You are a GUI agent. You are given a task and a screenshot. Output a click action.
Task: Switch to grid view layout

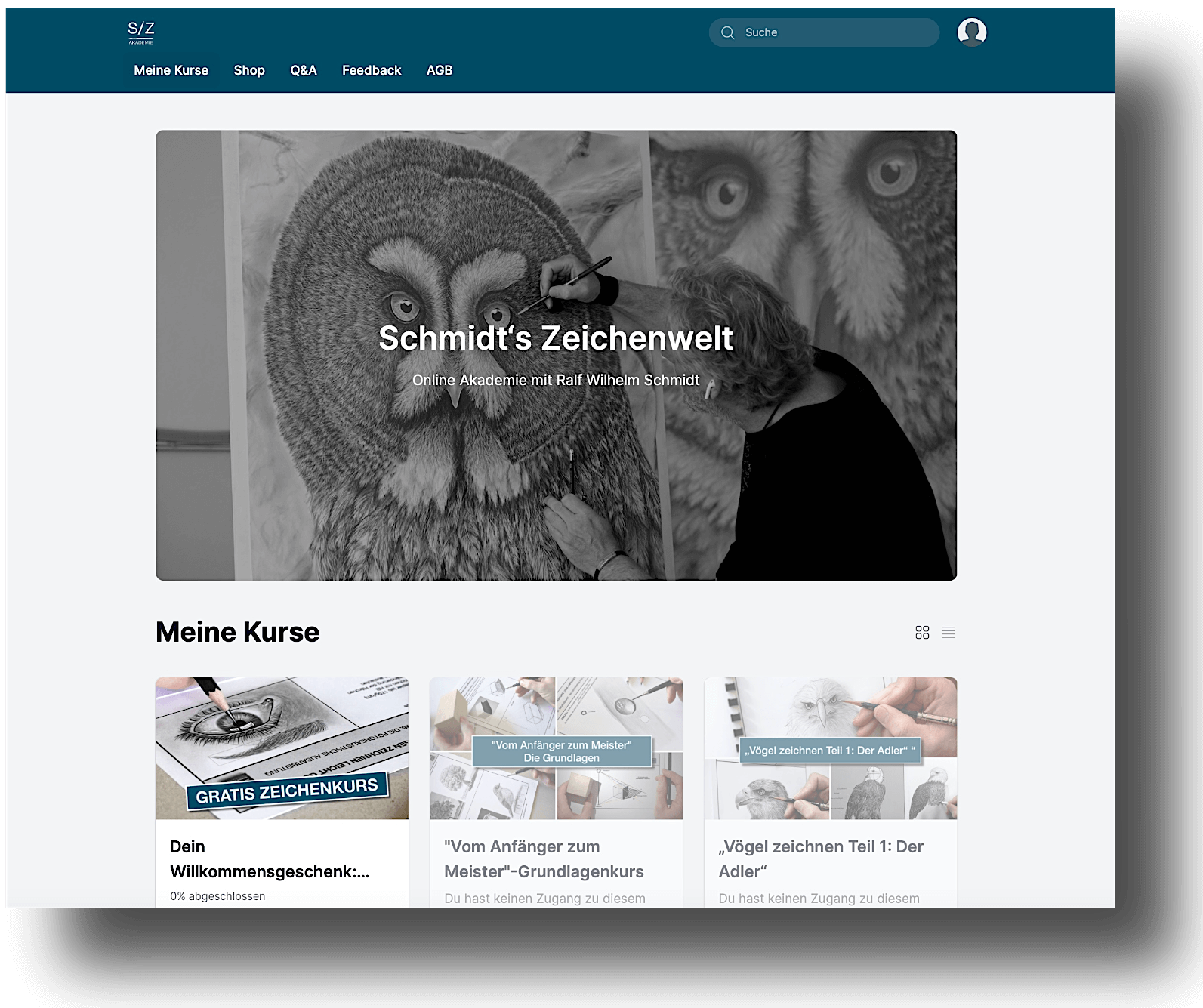(x=922, y=632)
